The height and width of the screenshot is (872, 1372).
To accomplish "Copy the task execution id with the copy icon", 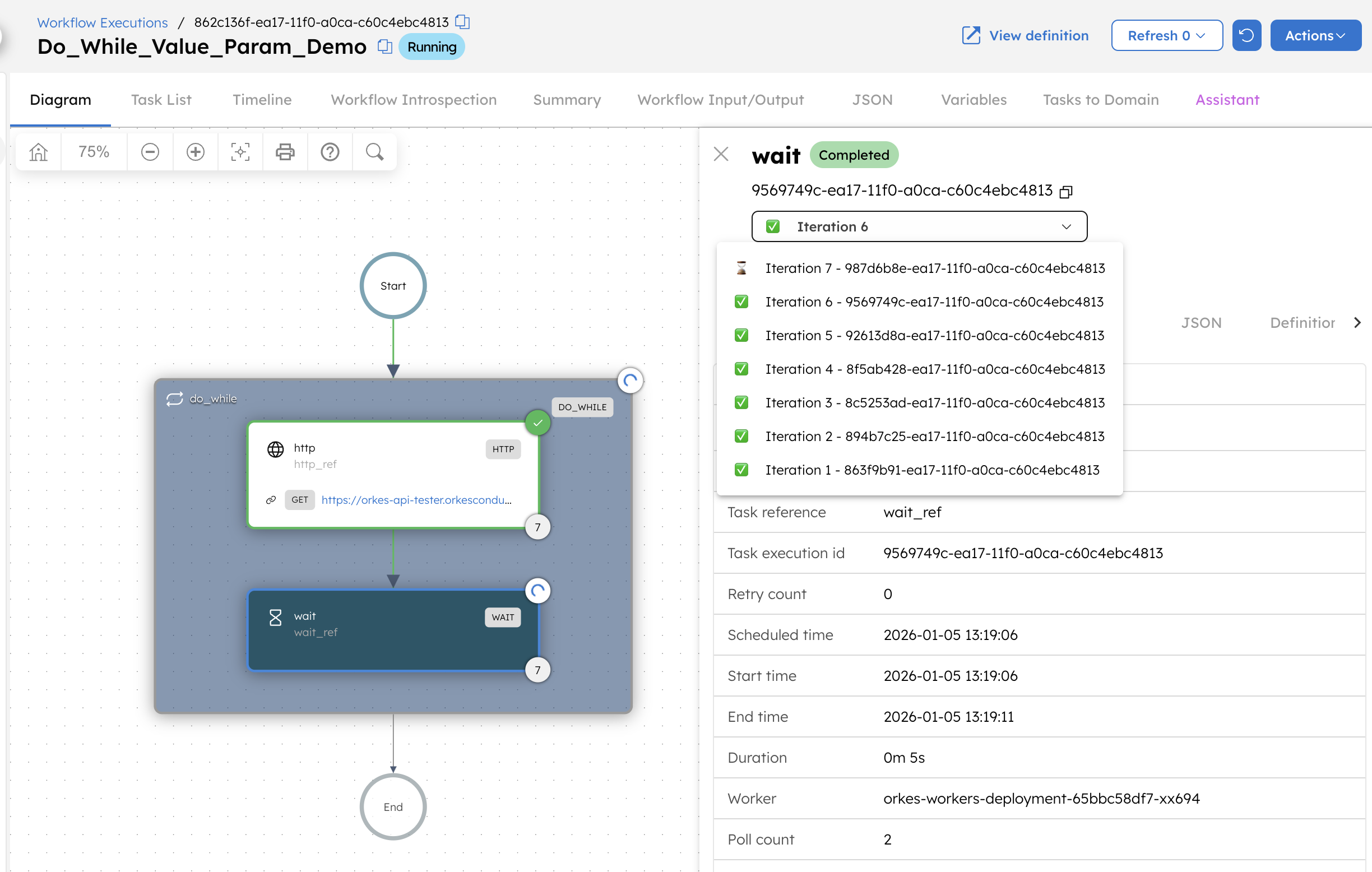I will (x=1066, y=191).
